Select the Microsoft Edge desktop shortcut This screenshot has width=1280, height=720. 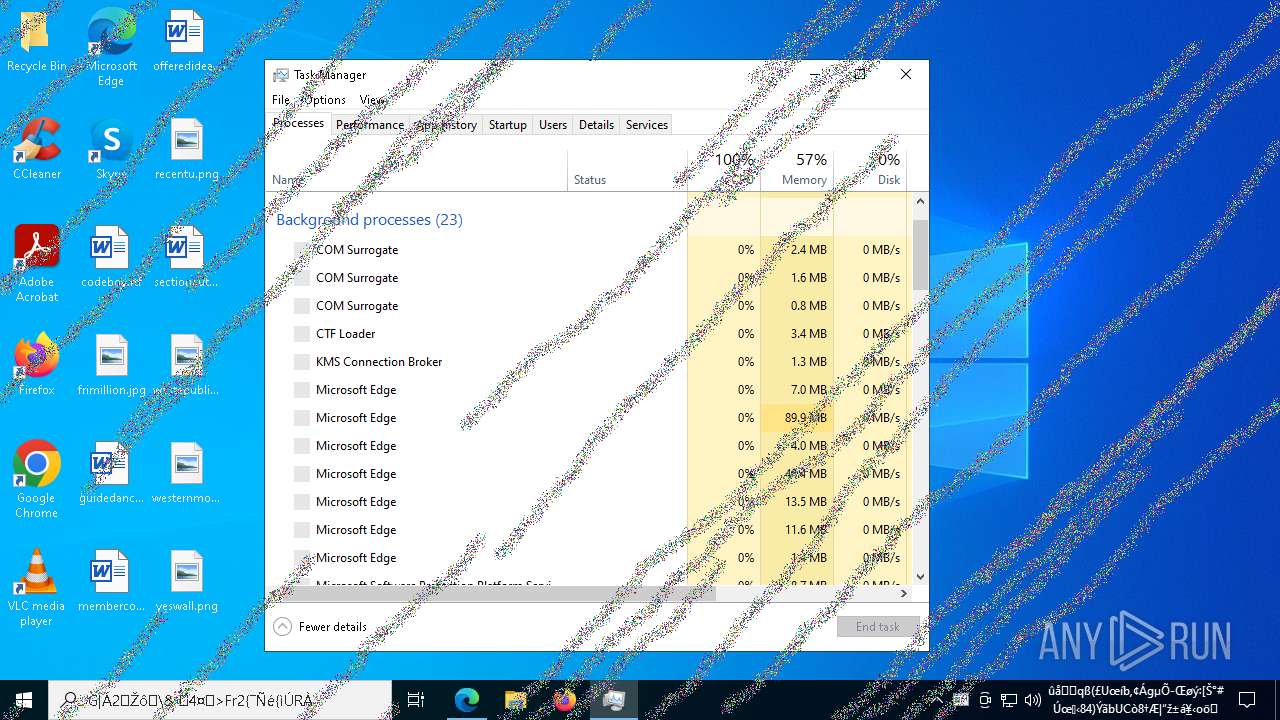pos(111,48)
